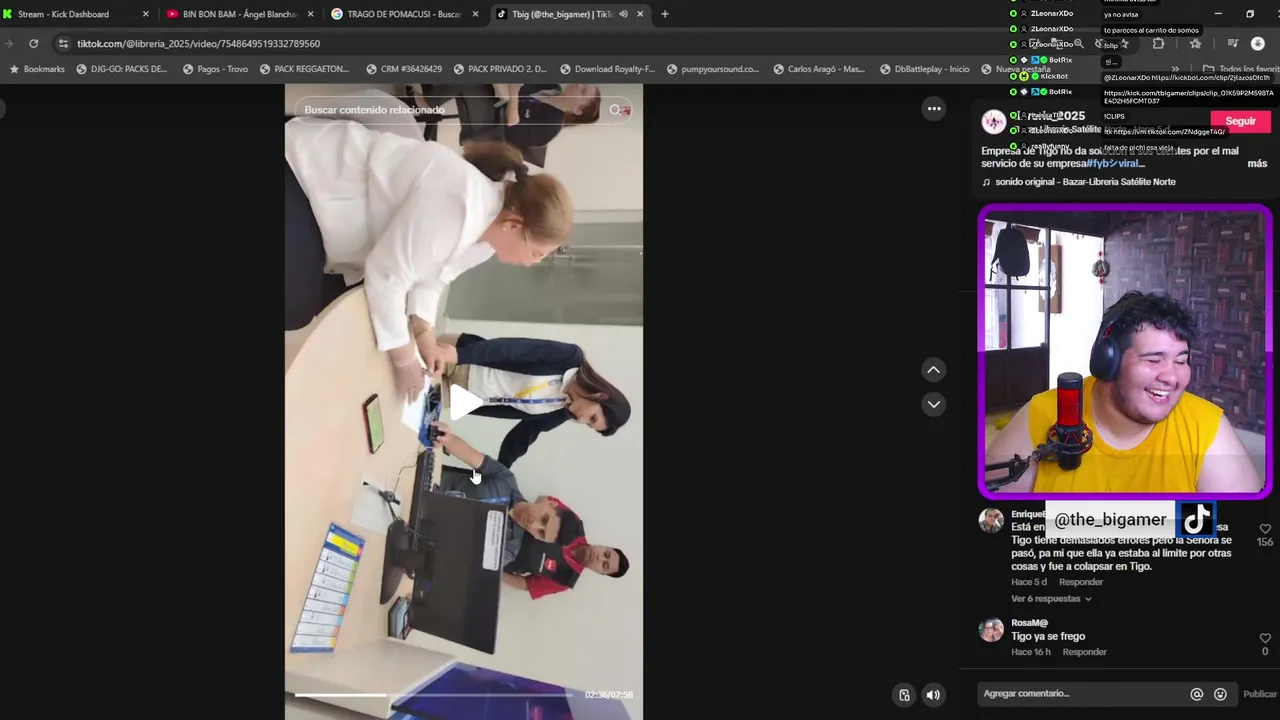This screenshot has height=720, width=1280.
Task: Switch to the BIN BON BAM YouTube tab
Action: (x=240, y=14)
